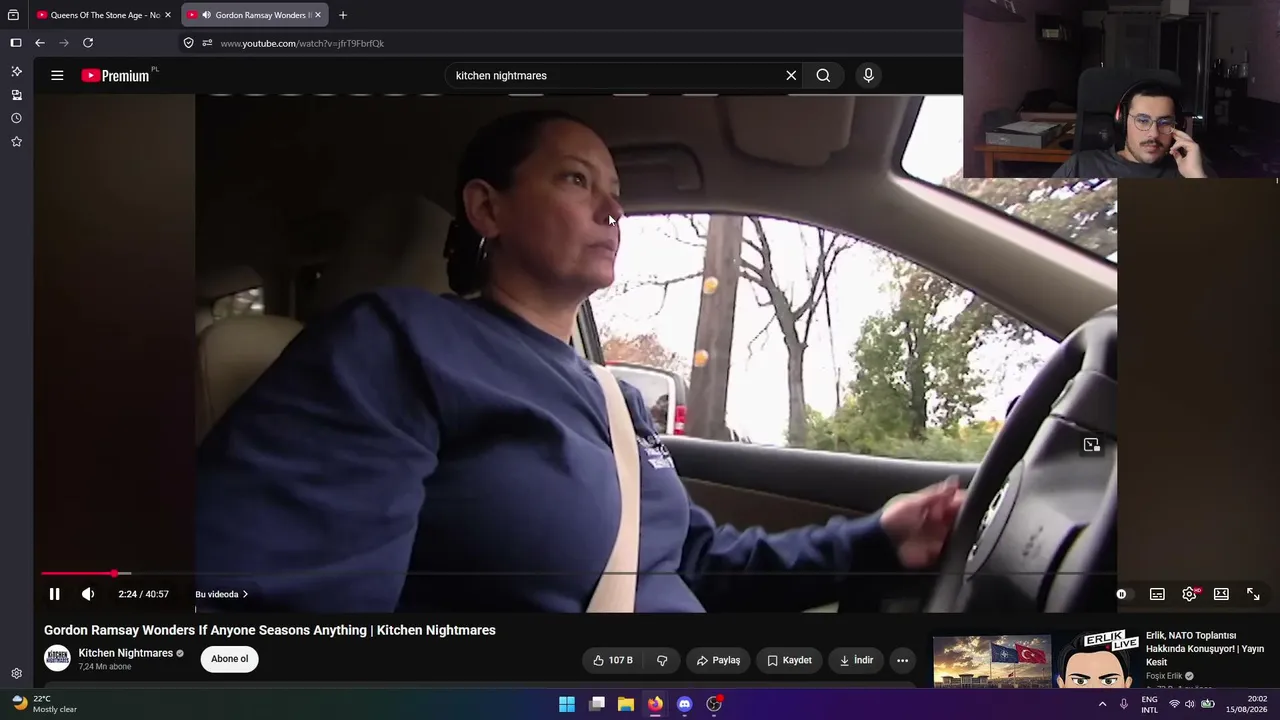Open Discord from the taskbar
This screenshot has height=720, width=1280.
(684, 704)
